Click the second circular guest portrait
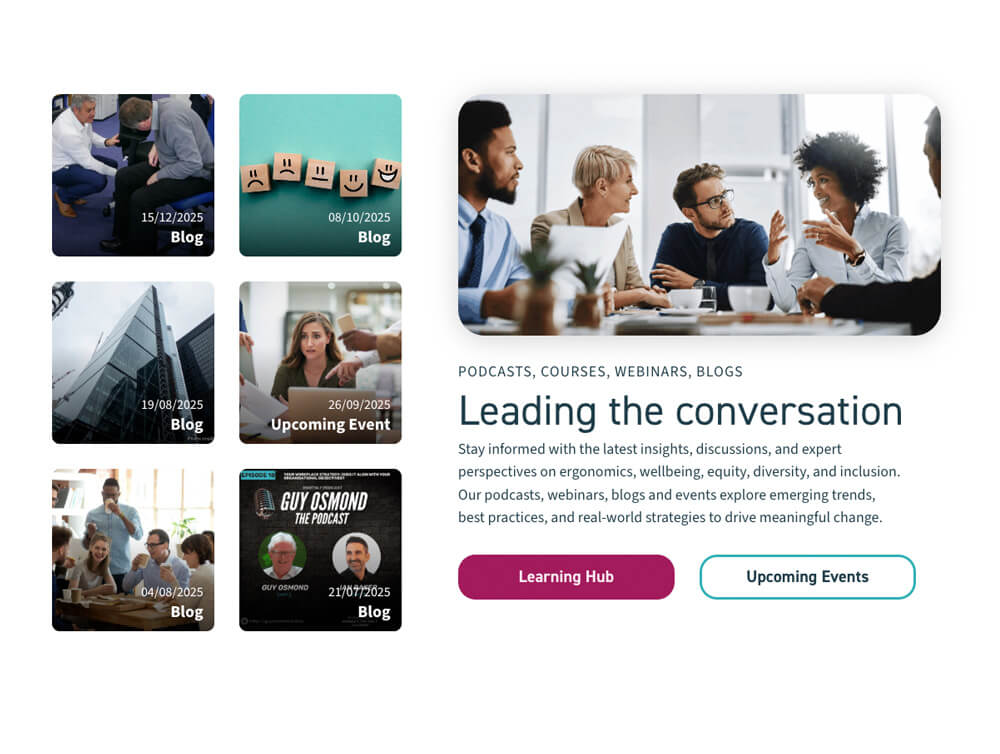Viewport: 1000px width, 754px height. (x=357, y=555)
